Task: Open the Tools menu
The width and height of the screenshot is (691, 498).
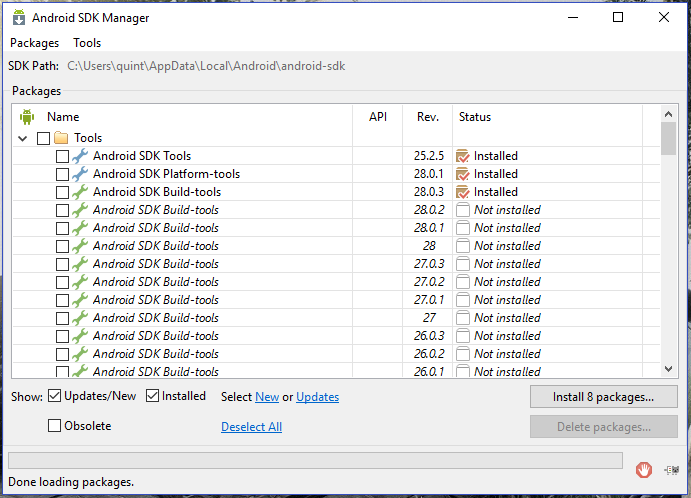Action: coord(87,43)
